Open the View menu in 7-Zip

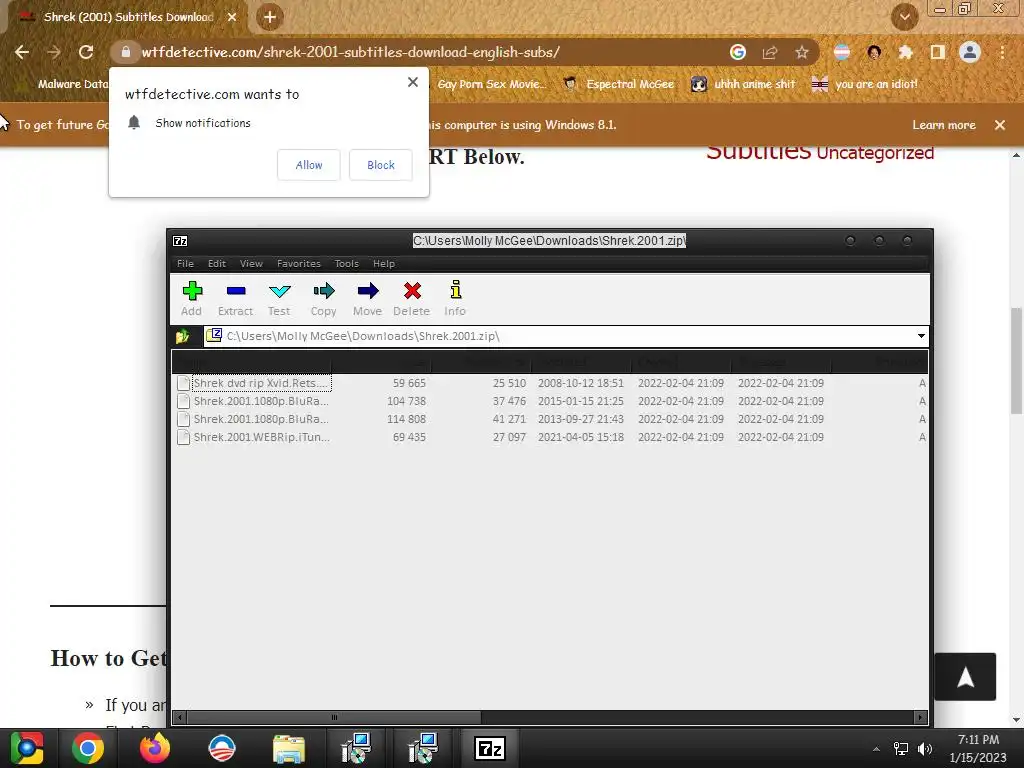pyautogui.click(x=251, y=264)
